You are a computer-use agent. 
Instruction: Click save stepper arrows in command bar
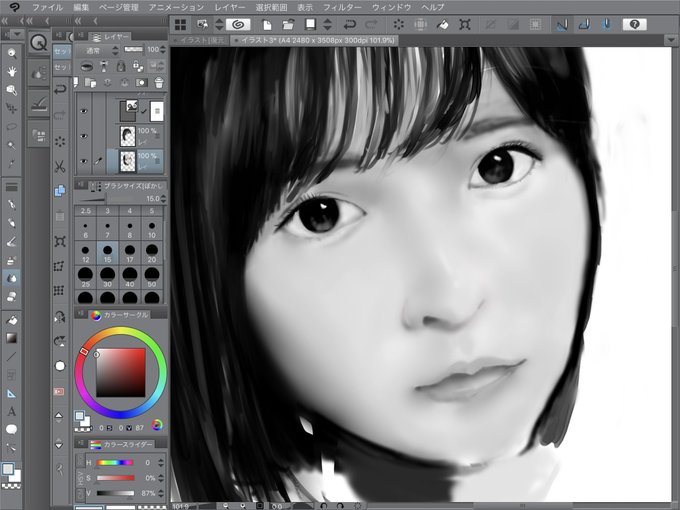328,24
